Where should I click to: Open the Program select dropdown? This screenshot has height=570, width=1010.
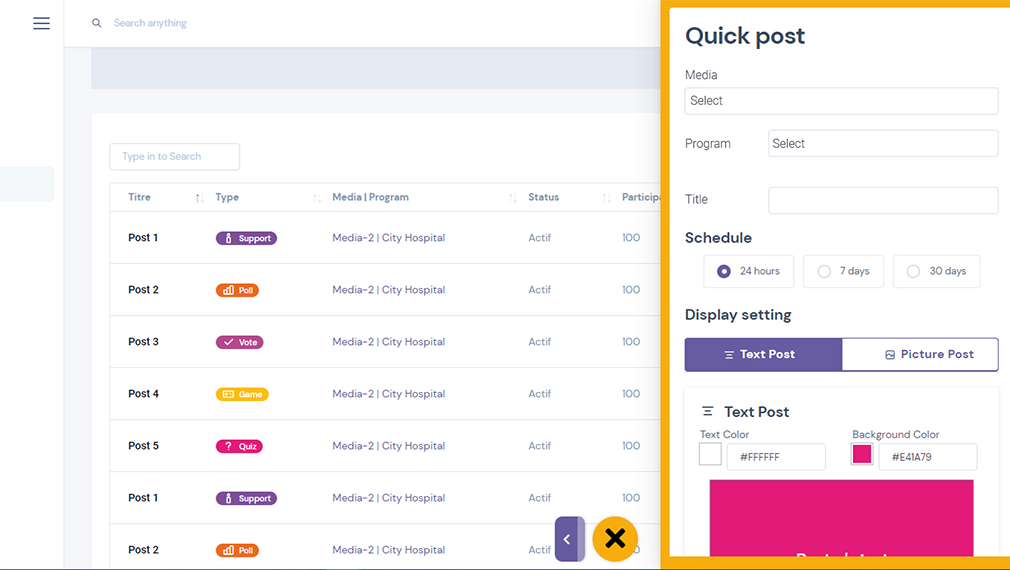click(883, 144)
